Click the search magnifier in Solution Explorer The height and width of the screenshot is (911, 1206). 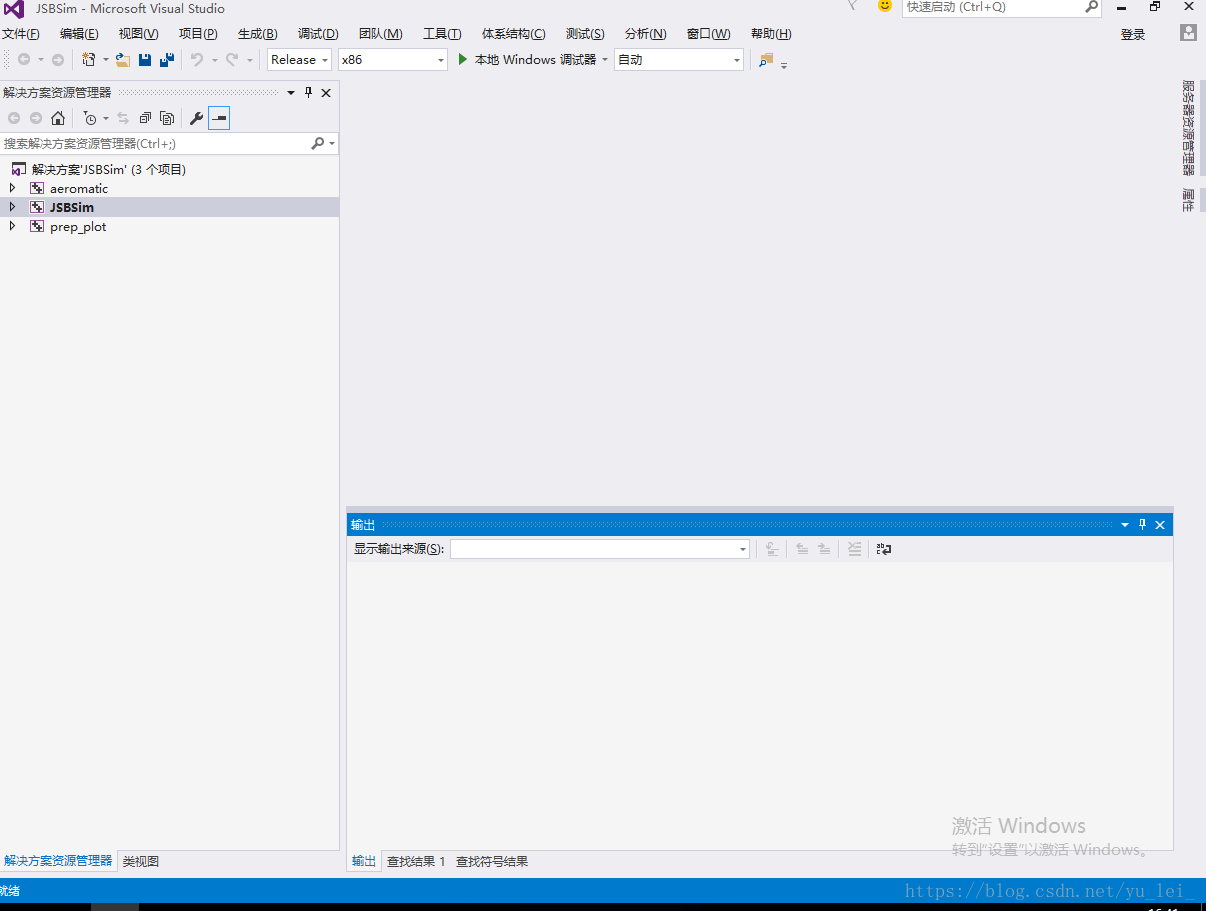318,144
